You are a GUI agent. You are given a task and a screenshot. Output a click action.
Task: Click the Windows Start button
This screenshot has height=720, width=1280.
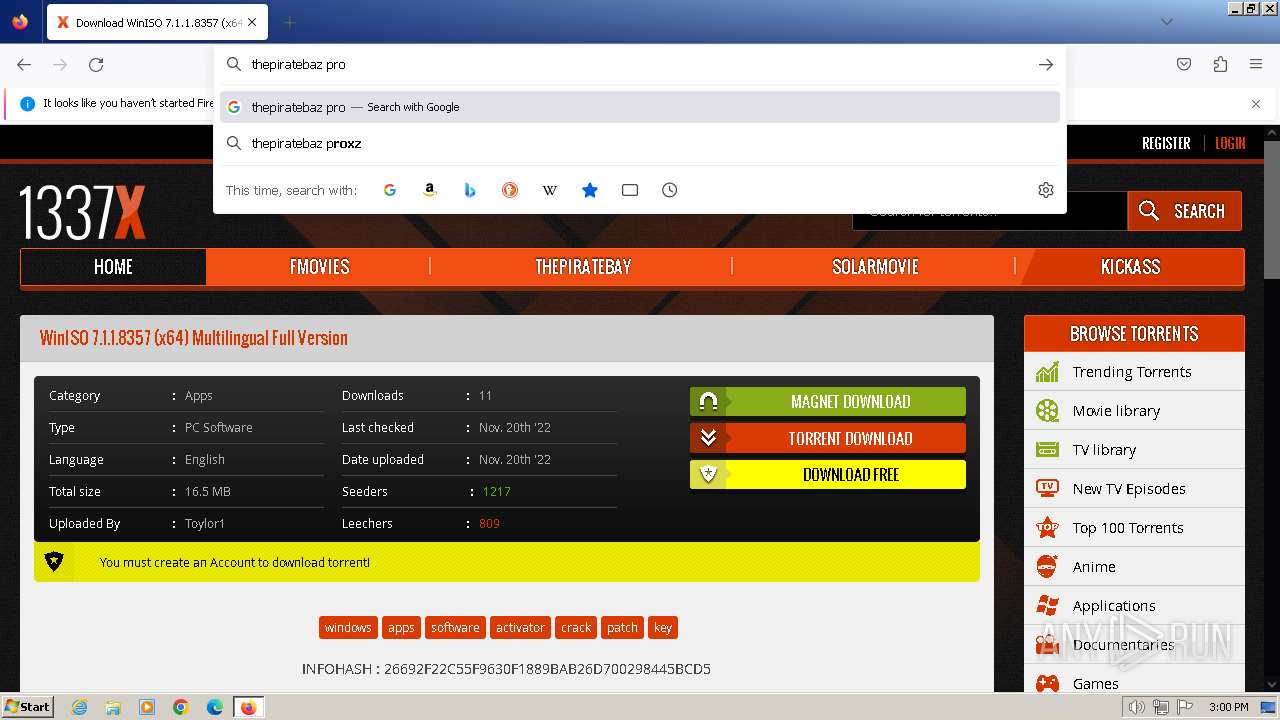pos(28,706)
